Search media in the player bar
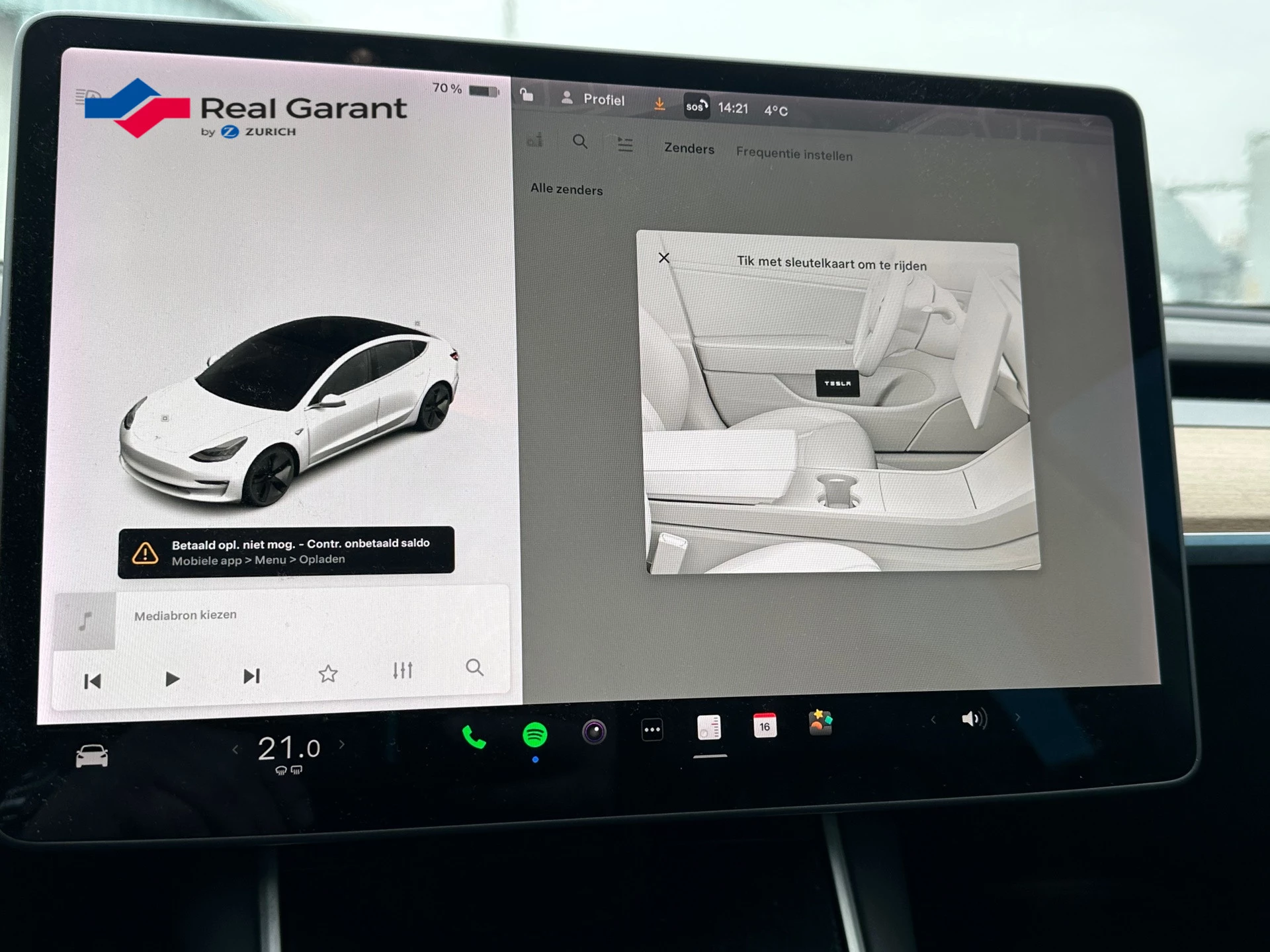This screenshot has height=952, width=1270. pyautogui.click(x=474, y=668)
